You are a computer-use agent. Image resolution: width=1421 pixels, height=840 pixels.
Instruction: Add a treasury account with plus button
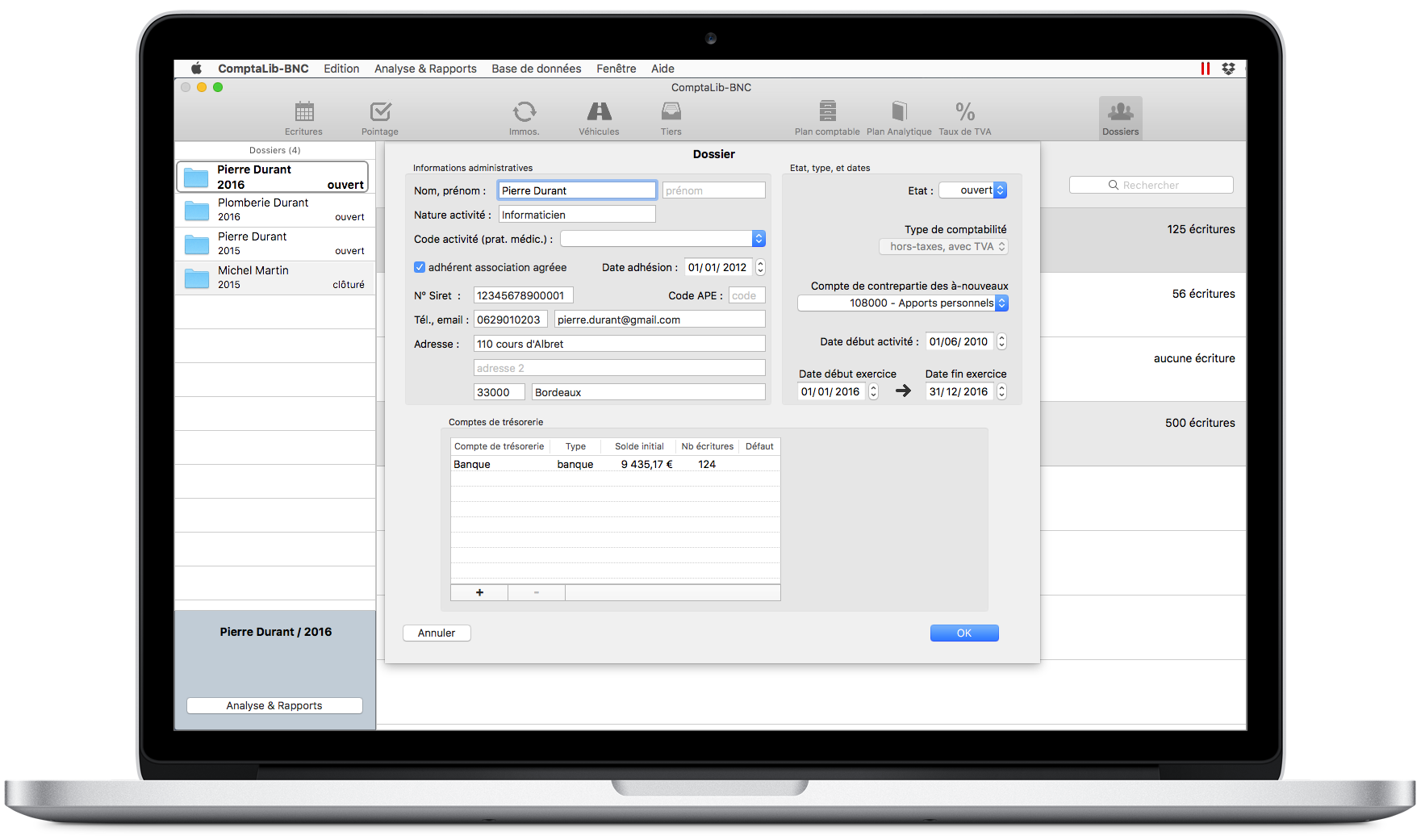pyautogui.click(x=479, y=592)
